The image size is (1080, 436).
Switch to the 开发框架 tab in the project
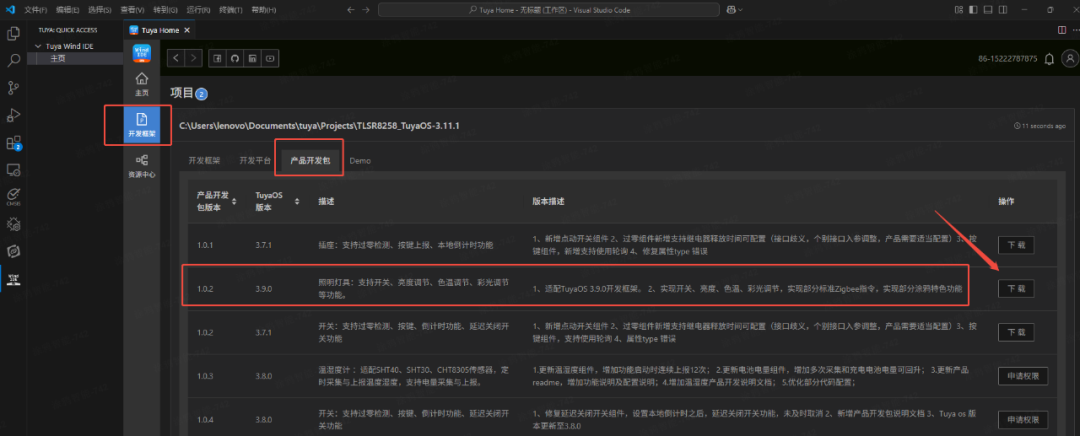coord(204,160)
